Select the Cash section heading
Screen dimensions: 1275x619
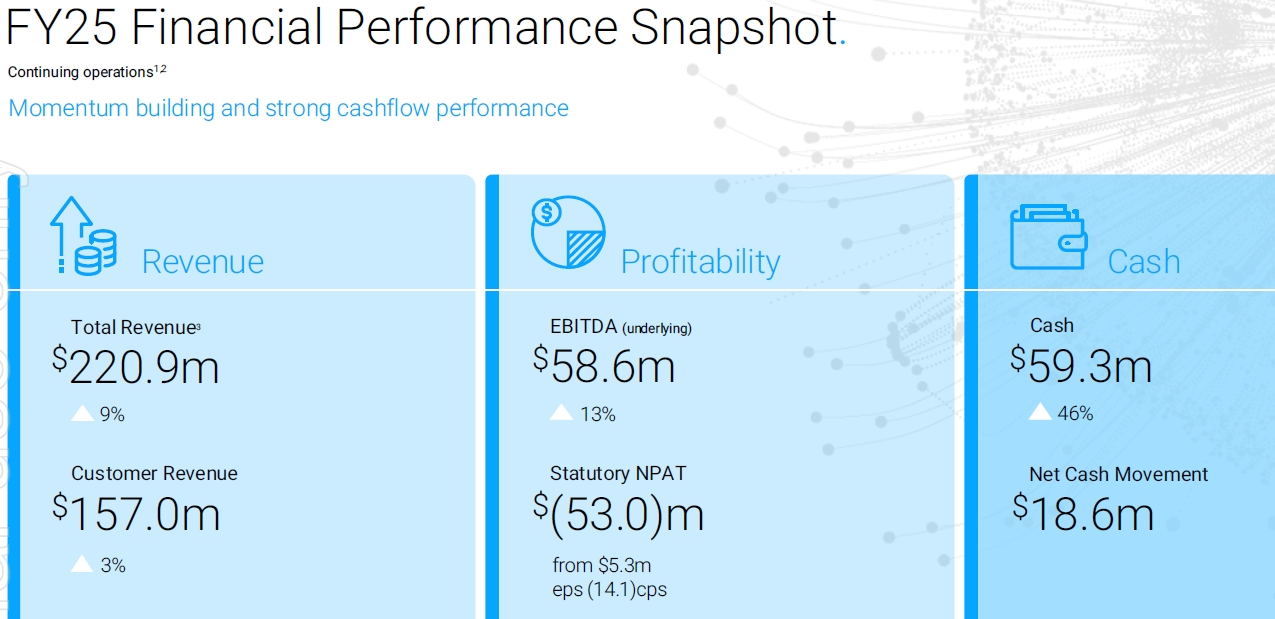(1144, 262)
